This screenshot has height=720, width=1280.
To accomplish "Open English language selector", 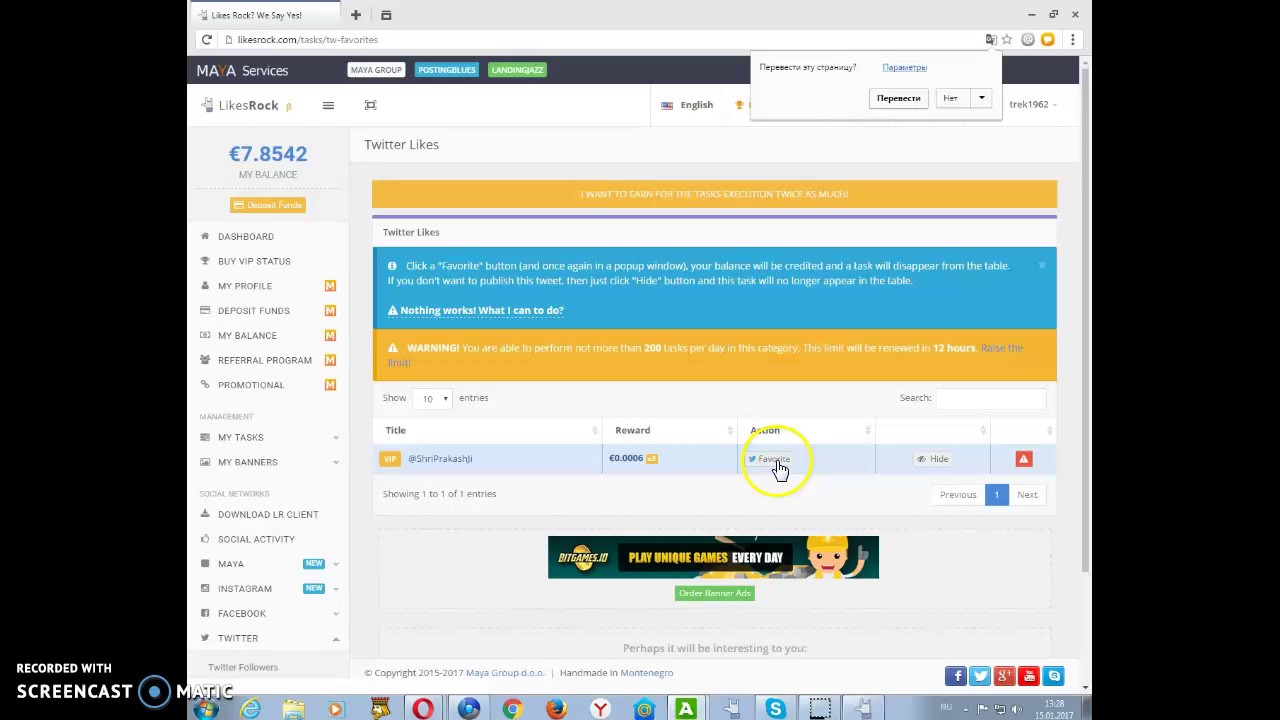I will pyautogui.click(x=687, y=105).
